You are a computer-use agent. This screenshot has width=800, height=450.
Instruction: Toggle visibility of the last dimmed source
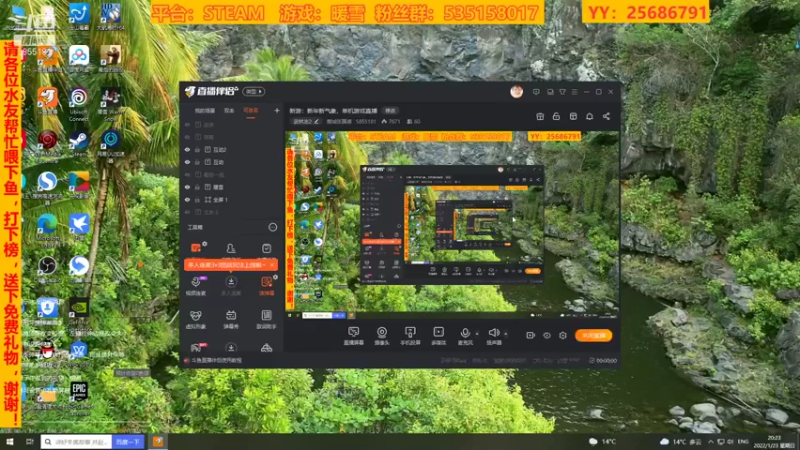coord(187,212)
